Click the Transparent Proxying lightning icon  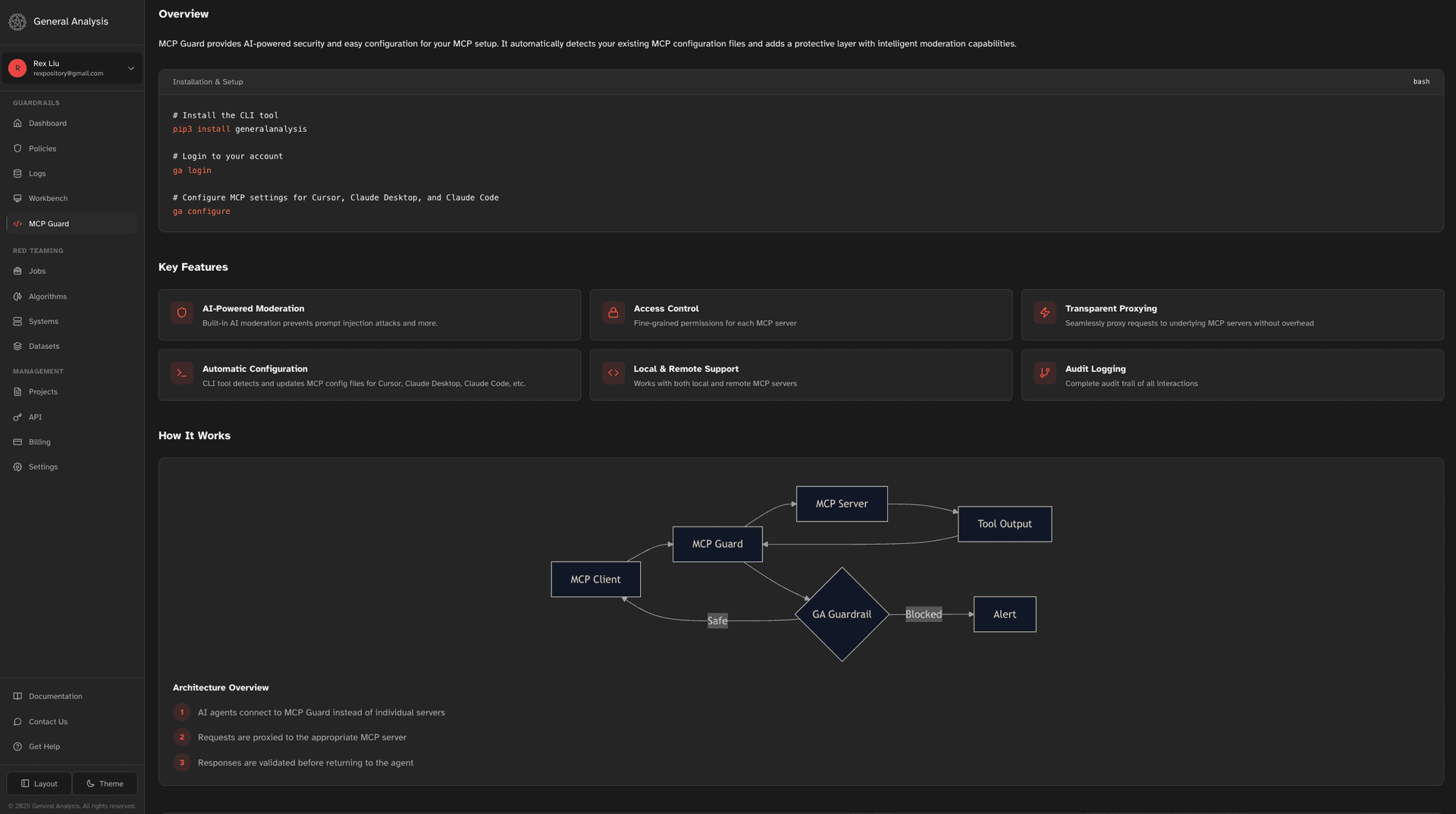[x=1045, y=313]
